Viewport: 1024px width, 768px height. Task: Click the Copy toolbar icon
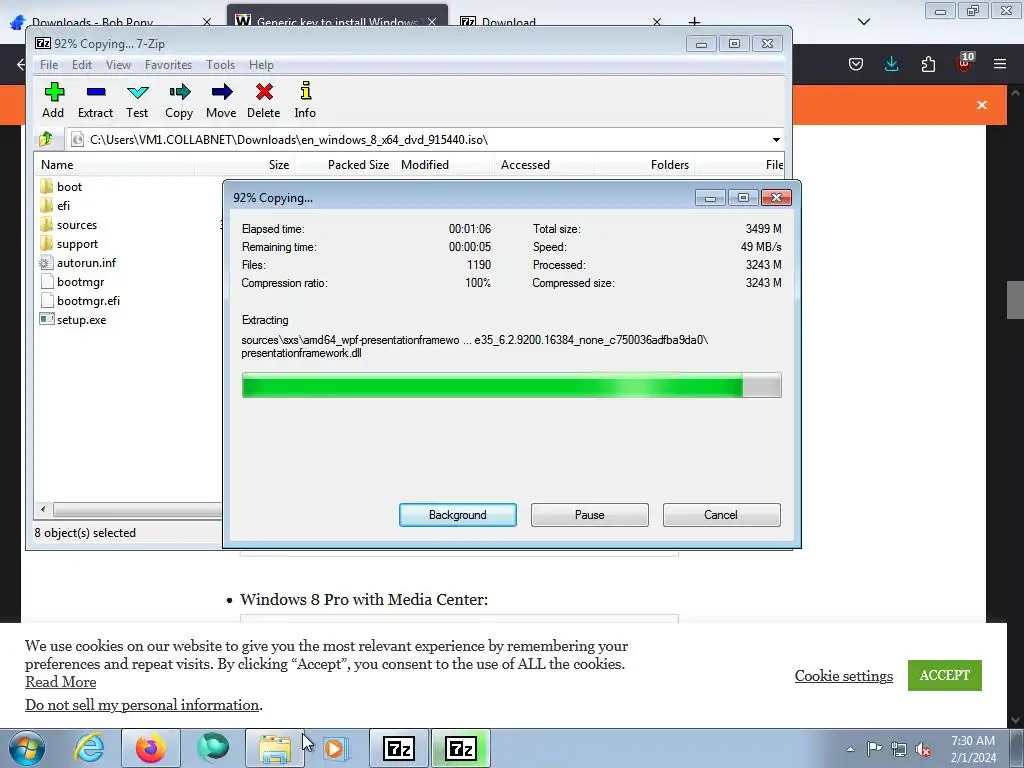tap(179, 101)
